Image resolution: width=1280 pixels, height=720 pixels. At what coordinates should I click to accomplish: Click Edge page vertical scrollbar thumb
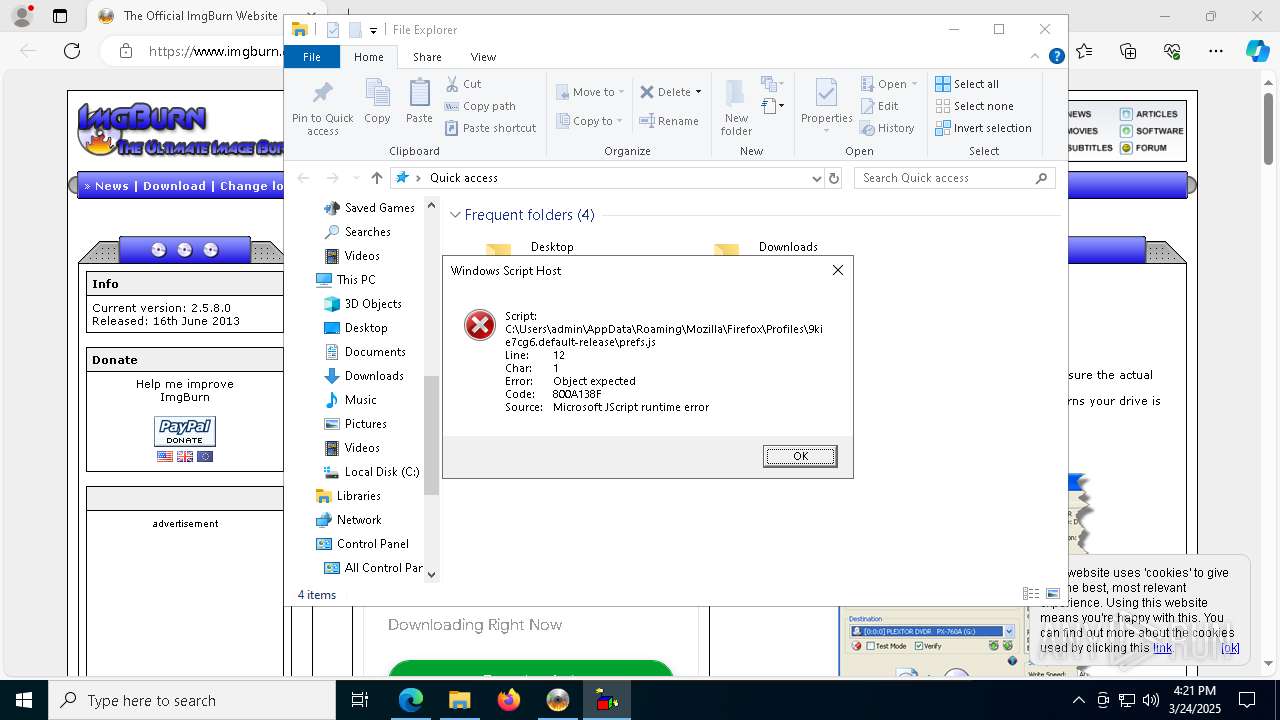(x=1268, y=130)
